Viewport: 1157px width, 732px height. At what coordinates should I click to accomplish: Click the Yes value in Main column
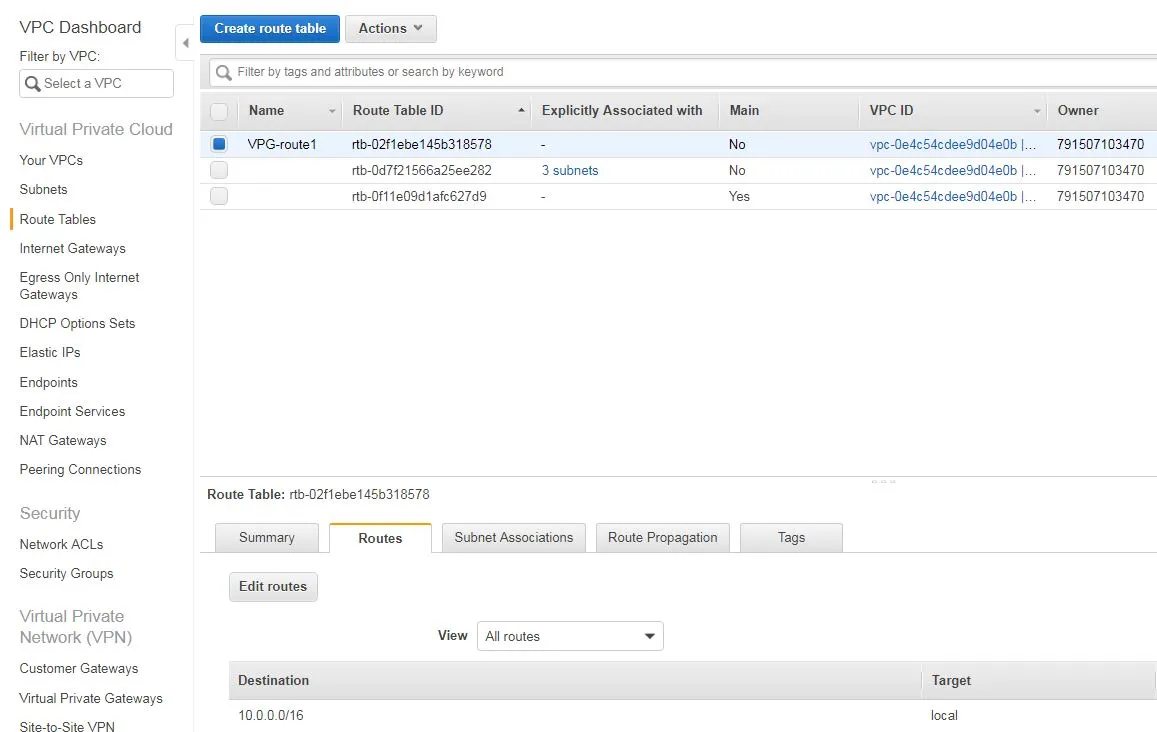pyautogui.click(x=739, y=196)
